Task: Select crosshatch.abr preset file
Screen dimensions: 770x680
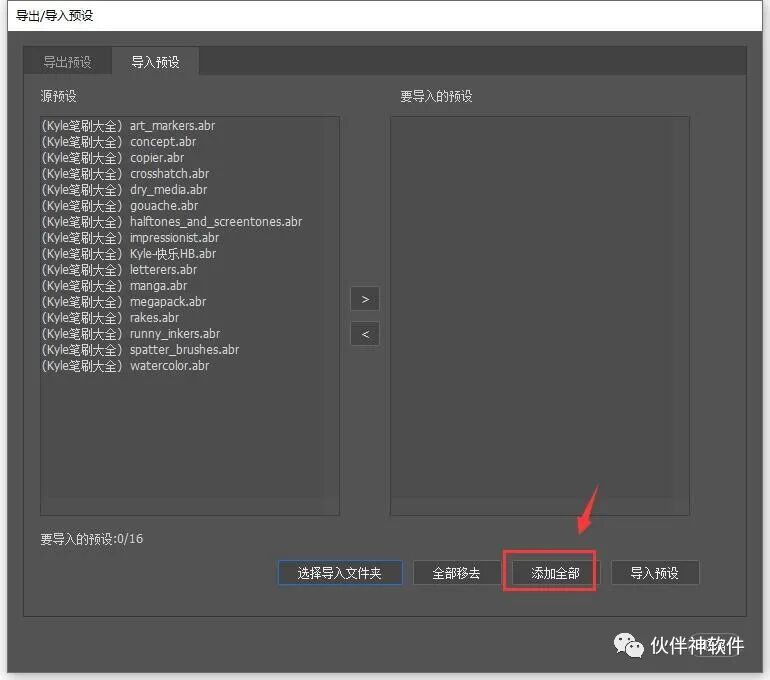Action: [x=125, y=174]
